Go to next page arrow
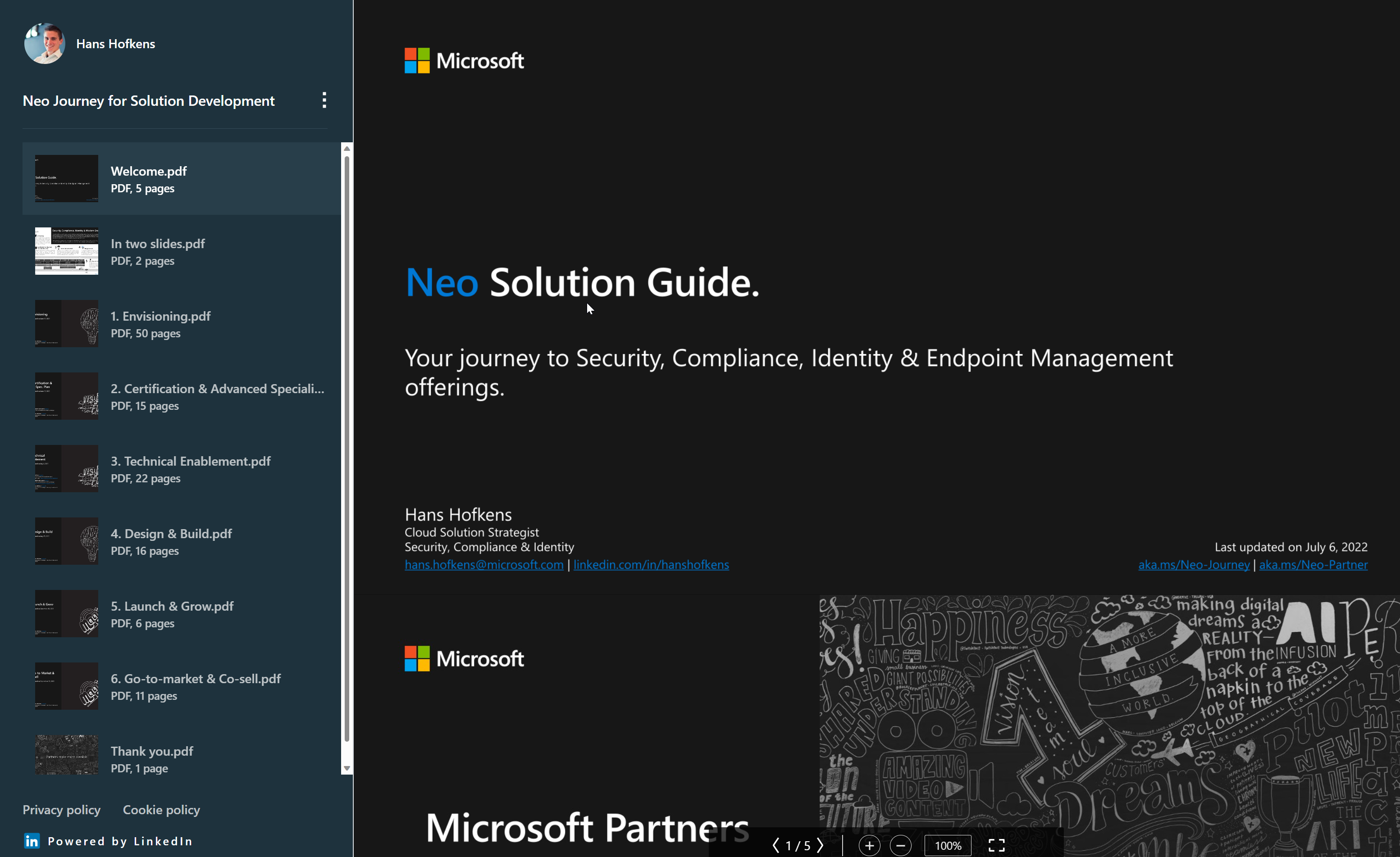This screenshot has height=857, width=1400. pos(820,845)
